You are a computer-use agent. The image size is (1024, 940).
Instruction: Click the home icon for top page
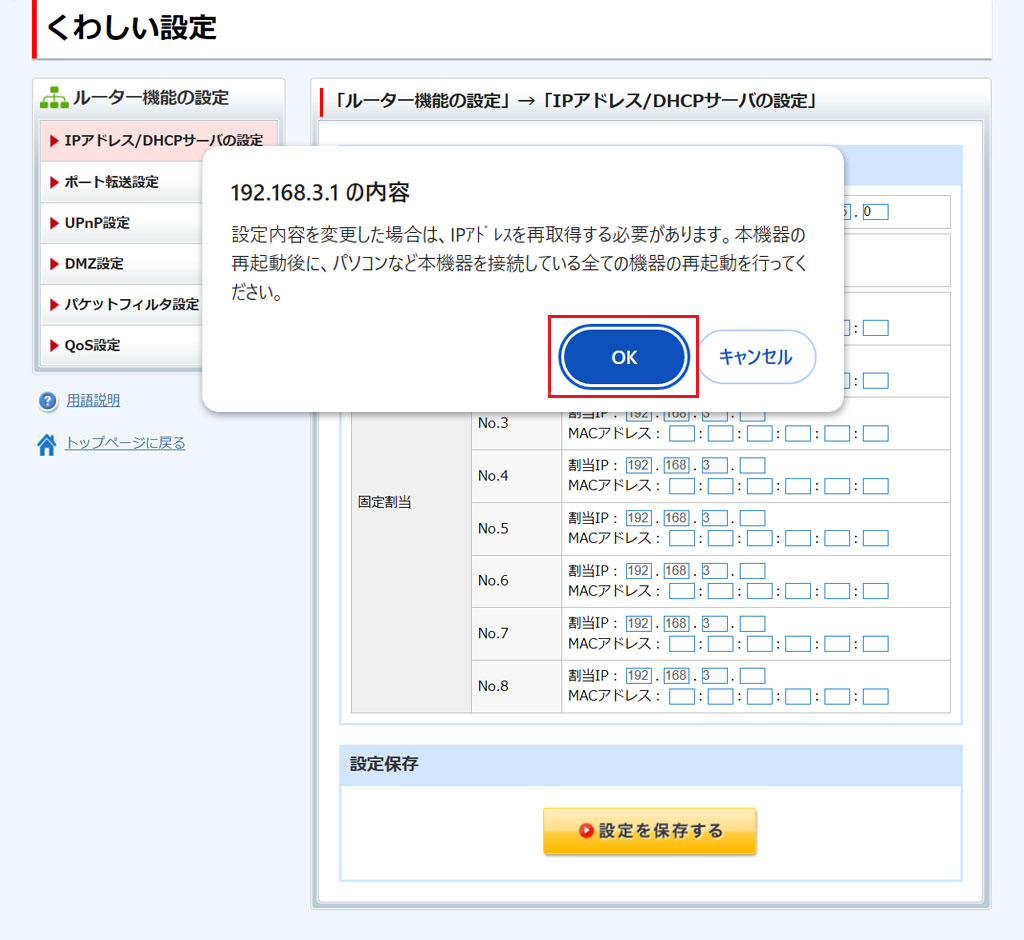pyautogui.click(x=47, y=445)
